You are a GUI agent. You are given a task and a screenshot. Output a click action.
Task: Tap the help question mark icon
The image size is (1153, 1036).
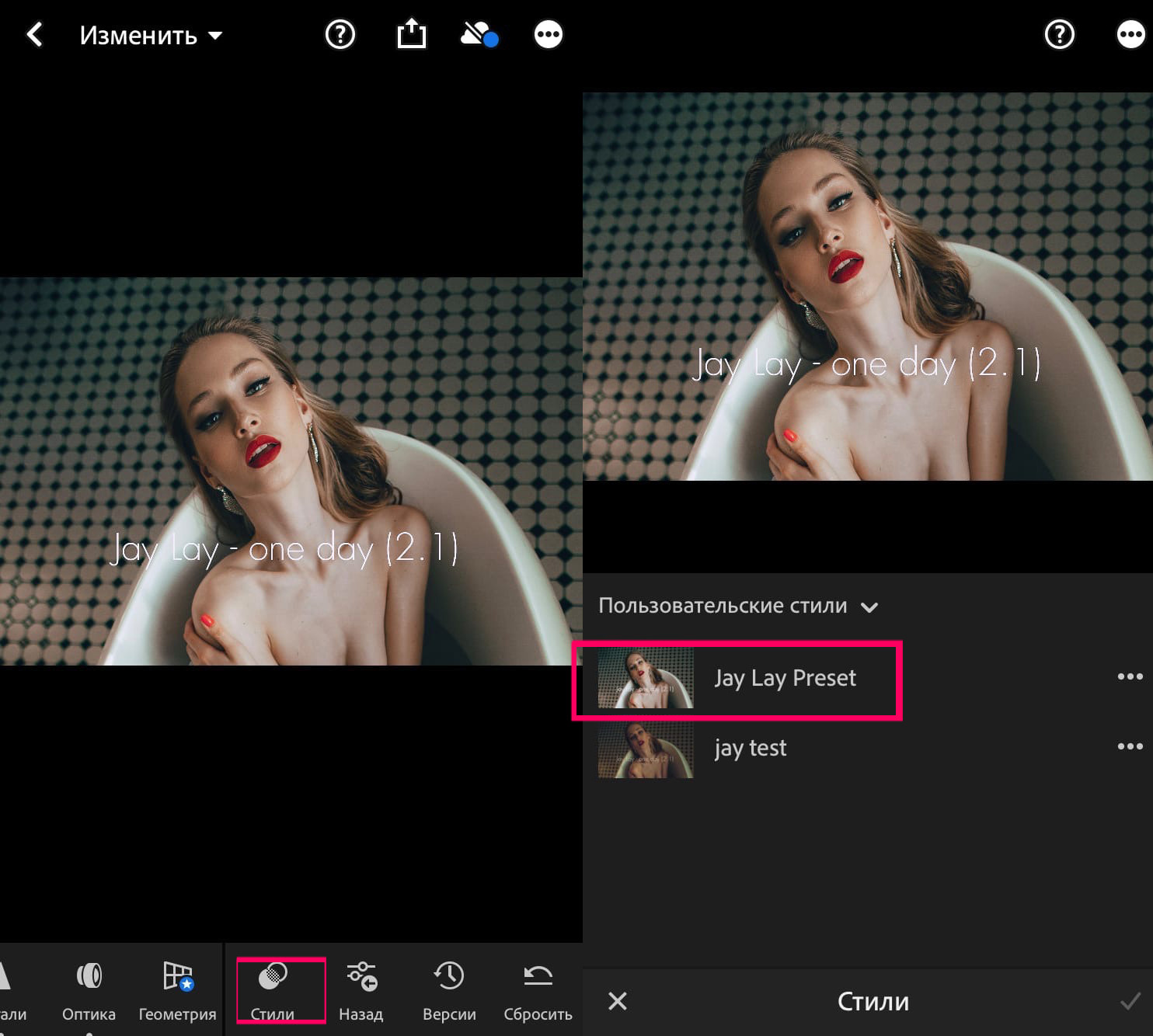(x=340, y=34)
